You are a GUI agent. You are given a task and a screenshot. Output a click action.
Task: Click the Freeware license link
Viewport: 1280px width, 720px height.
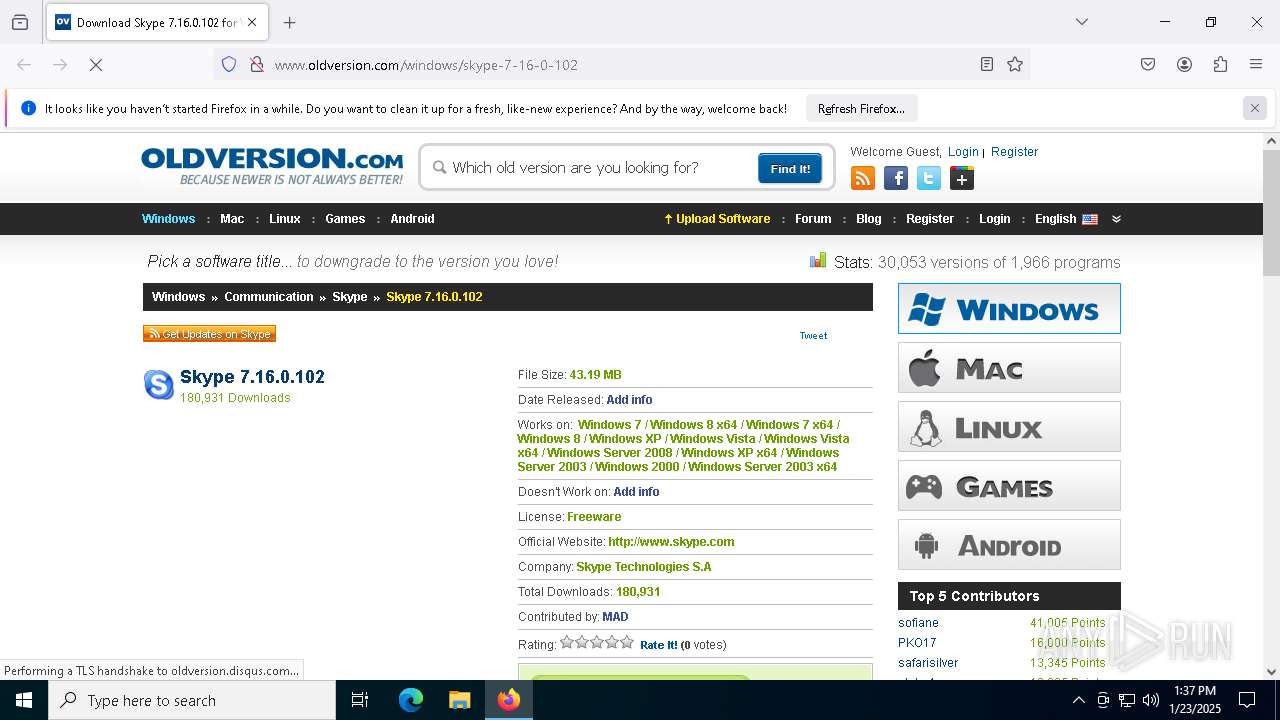[x=594, y=517]
